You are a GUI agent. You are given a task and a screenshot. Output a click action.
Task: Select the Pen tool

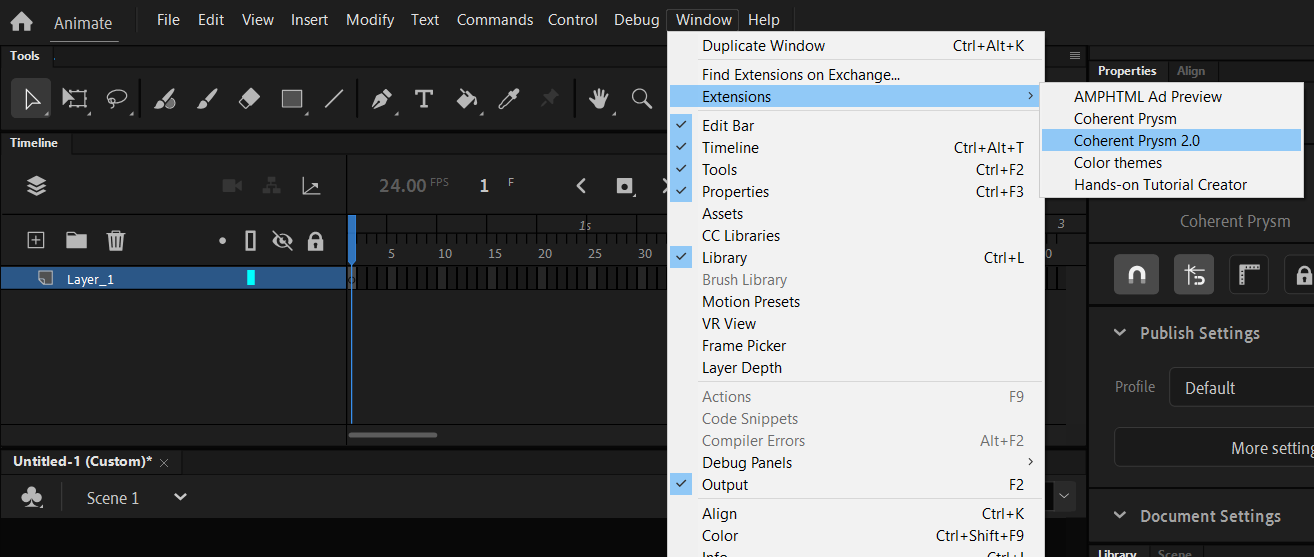pos(381,98)
